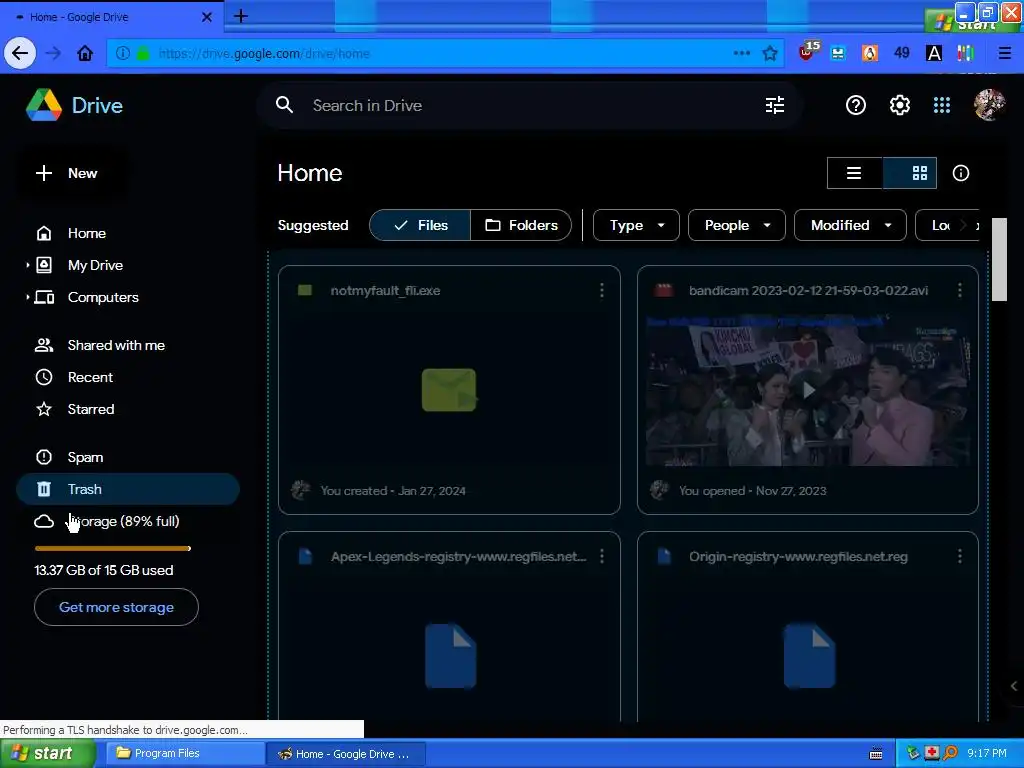Screen dimensions: 1024x768
Task: Click '13.37 GB of 15 GB used' text
Action: coord(104,570)
